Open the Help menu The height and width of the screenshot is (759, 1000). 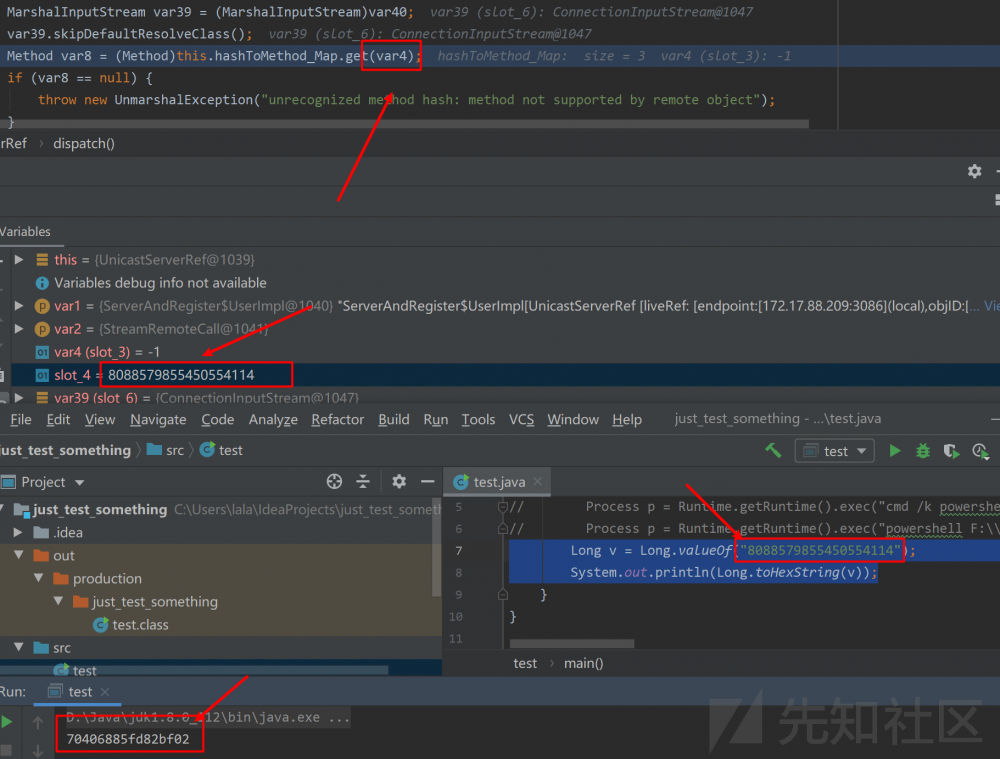coord(627,420)
